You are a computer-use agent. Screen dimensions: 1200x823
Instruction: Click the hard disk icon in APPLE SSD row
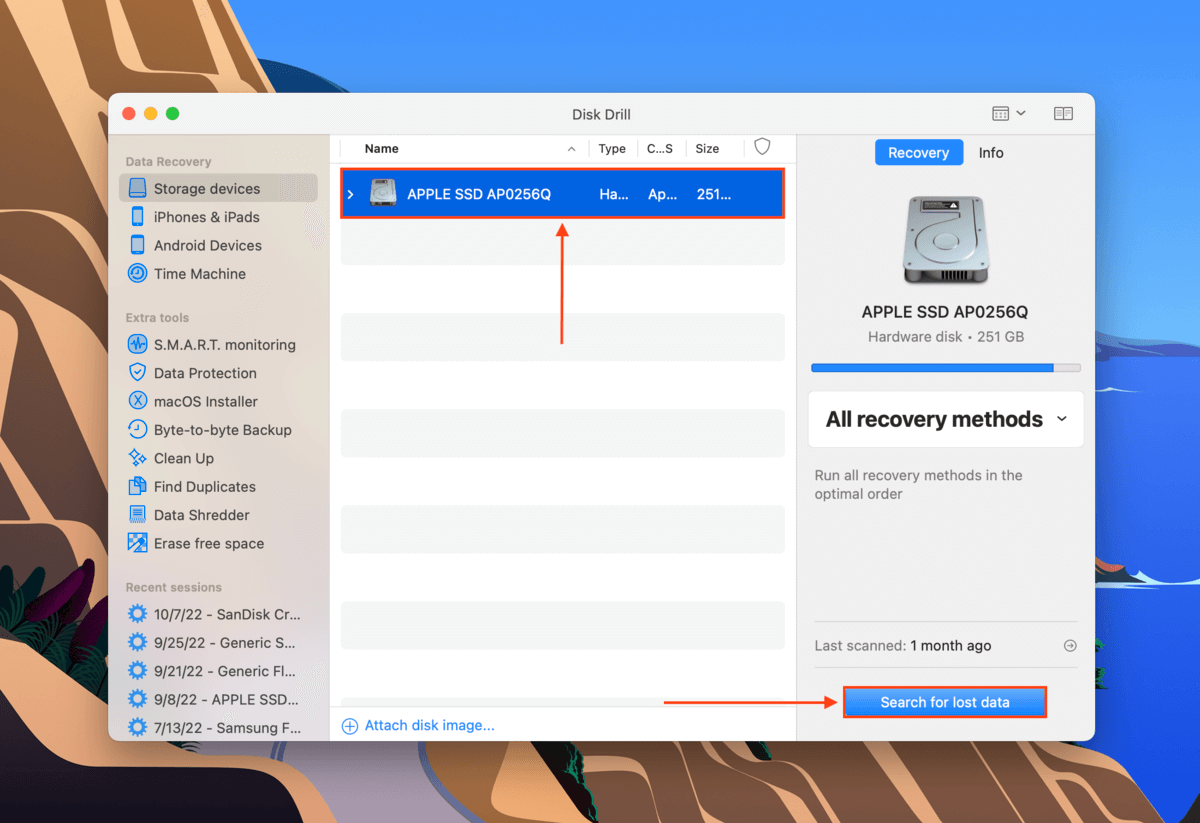coord(383,194)
